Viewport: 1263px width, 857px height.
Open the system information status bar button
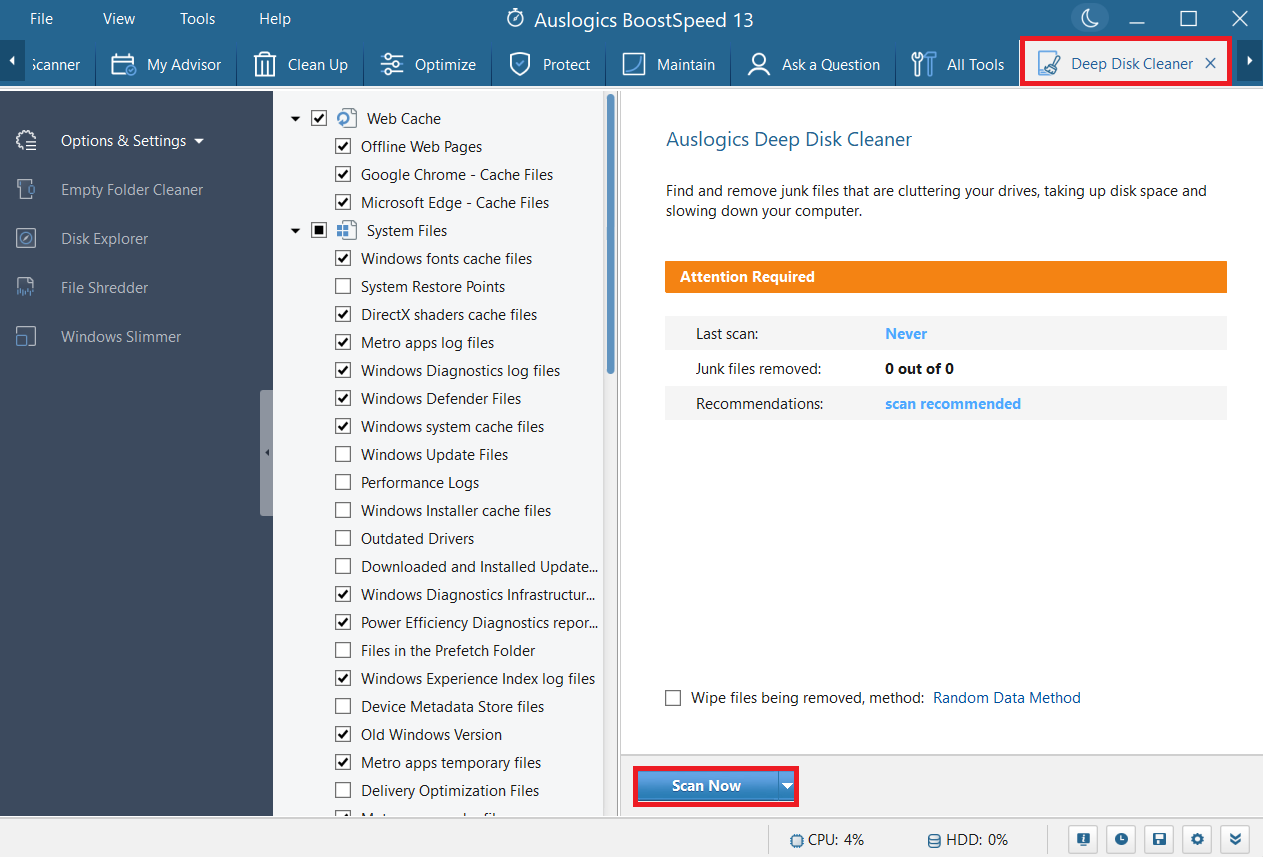pyautogui.click(x=1083, y=839)
